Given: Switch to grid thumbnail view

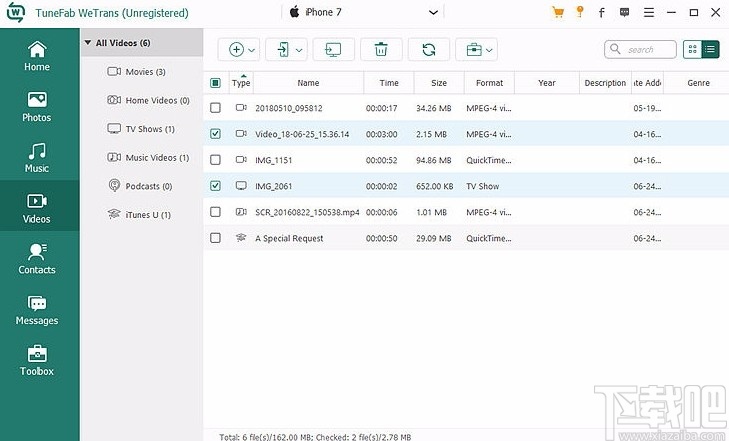Looking at the screenshot, I should (692, 49).
